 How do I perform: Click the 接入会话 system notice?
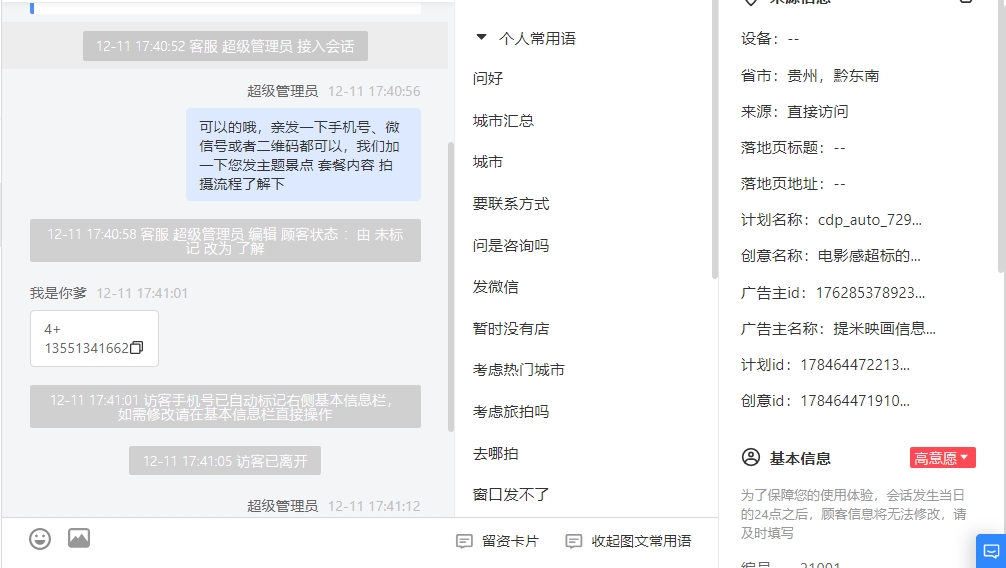click(x=225, y=46)
